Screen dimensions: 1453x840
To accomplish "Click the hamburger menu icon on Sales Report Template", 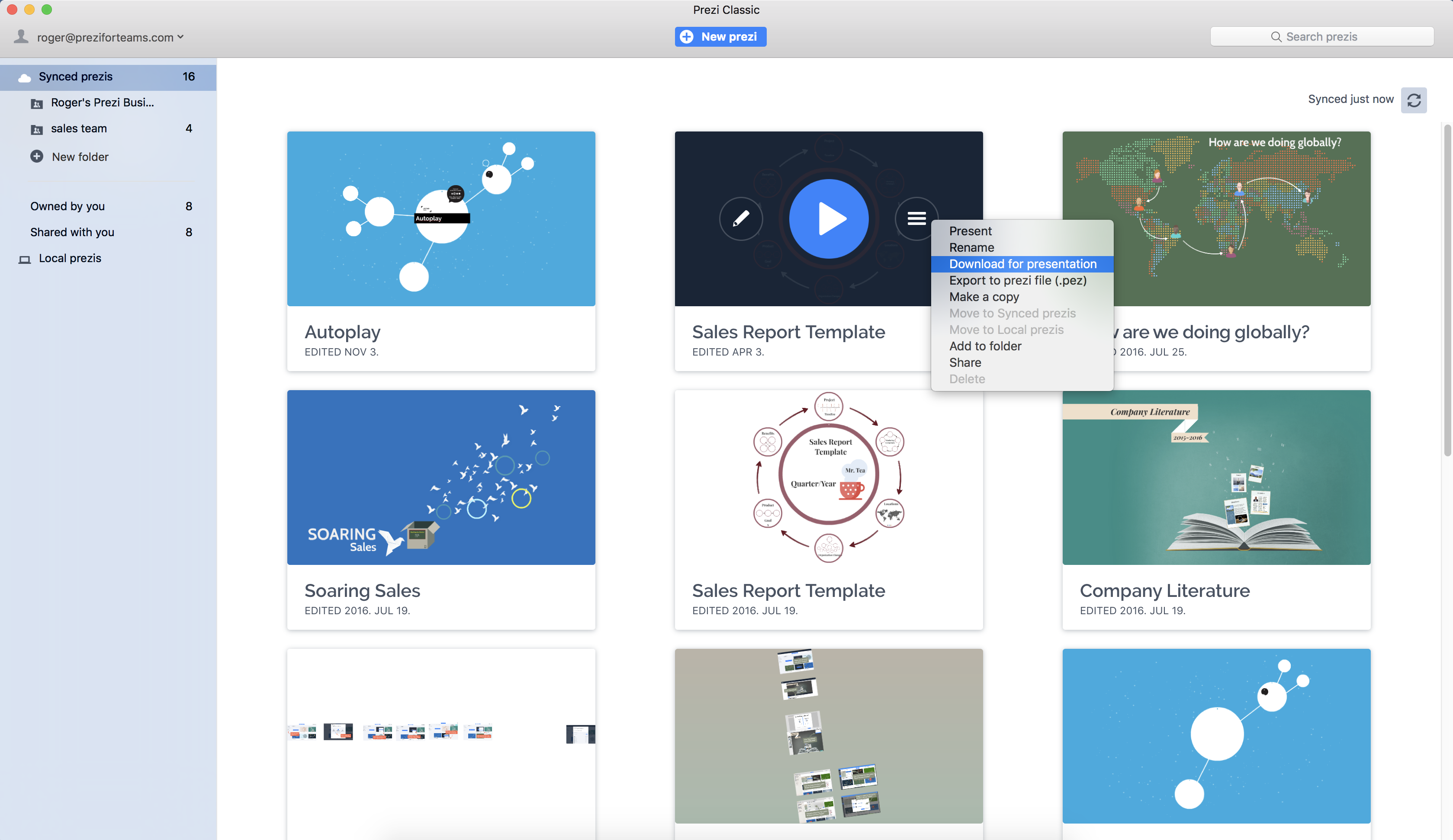I will click(916, 218).
